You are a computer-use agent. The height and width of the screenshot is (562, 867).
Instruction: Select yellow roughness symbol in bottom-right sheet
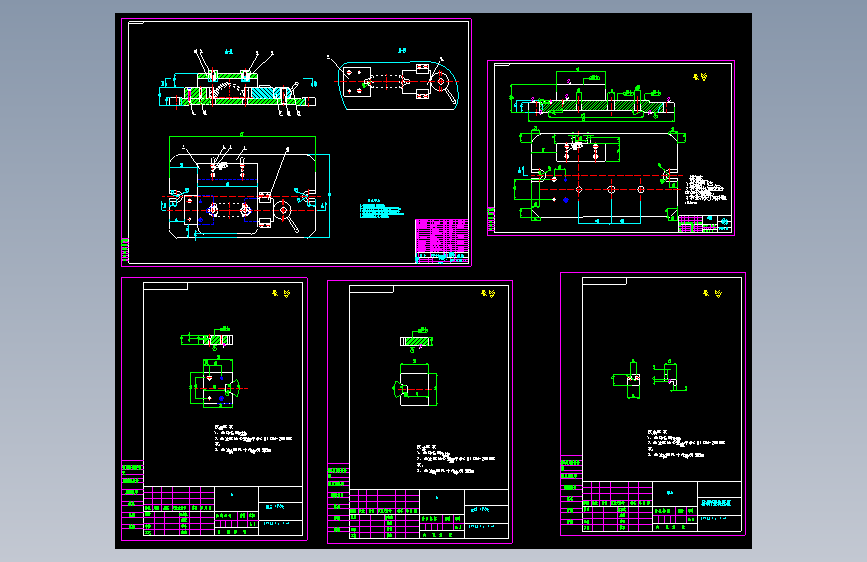click(x=713, y=294)
